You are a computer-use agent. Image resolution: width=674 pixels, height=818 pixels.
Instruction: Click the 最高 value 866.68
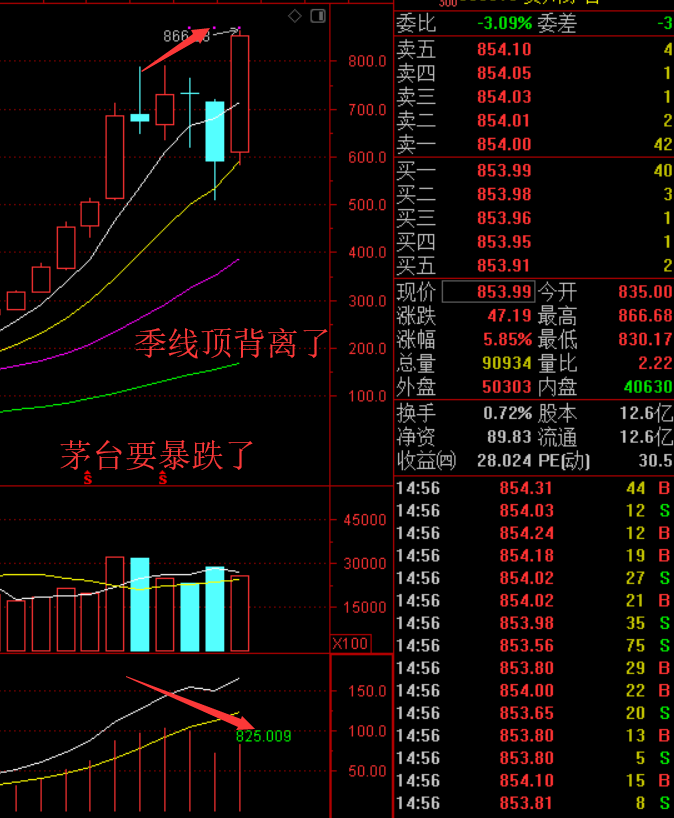pos(645,316)
